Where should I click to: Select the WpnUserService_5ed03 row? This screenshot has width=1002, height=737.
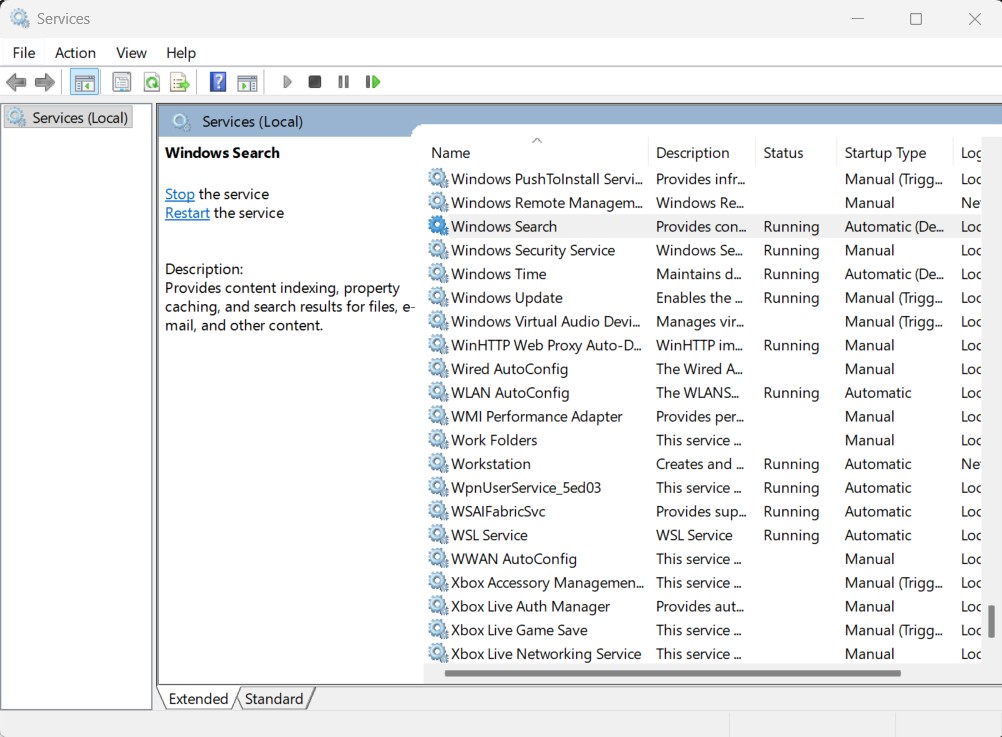pyautogui.click(x=703, y=487)
